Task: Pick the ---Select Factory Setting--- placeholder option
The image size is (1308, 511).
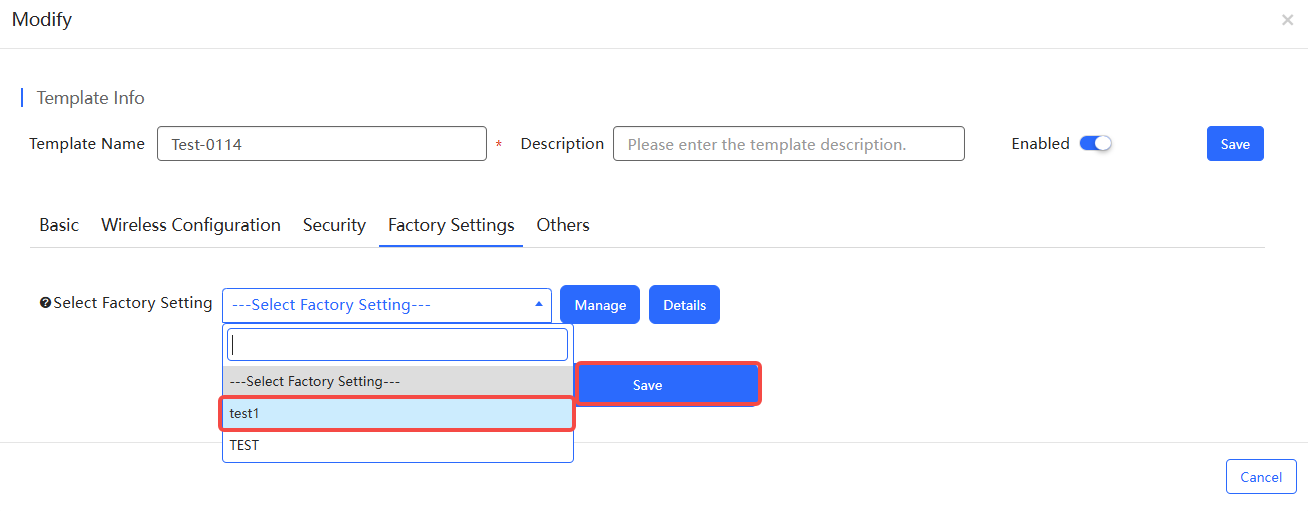Action: pos(397,381)
